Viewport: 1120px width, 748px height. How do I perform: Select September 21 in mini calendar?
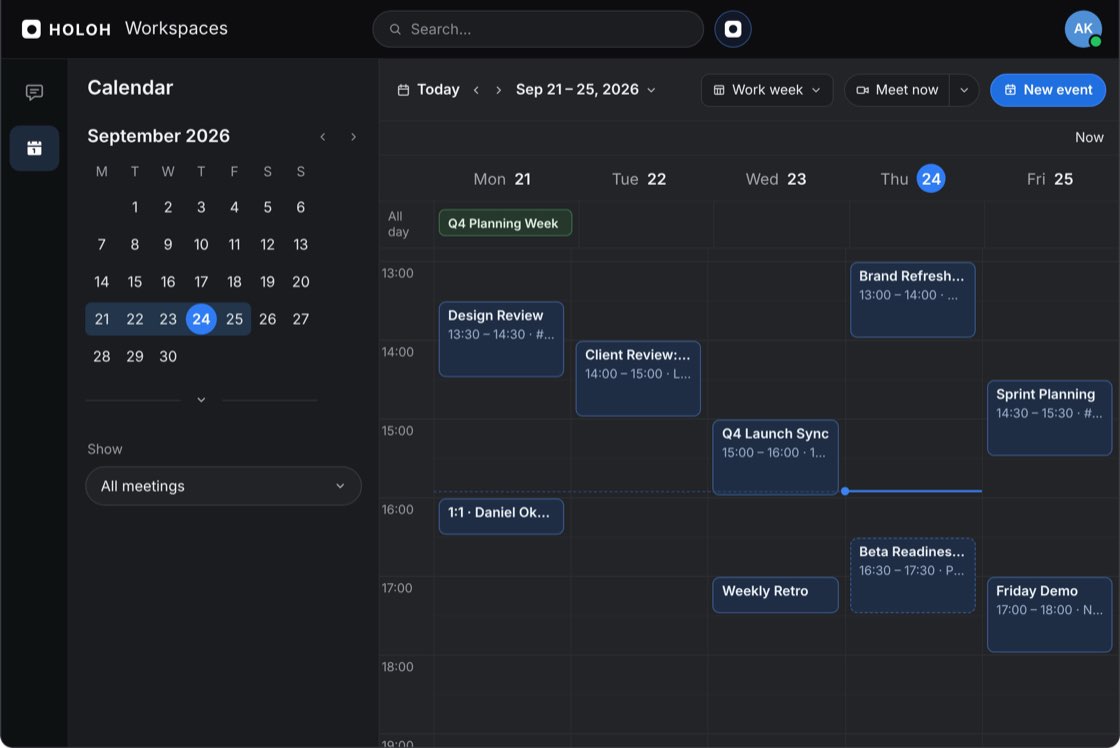pos(101,319)
